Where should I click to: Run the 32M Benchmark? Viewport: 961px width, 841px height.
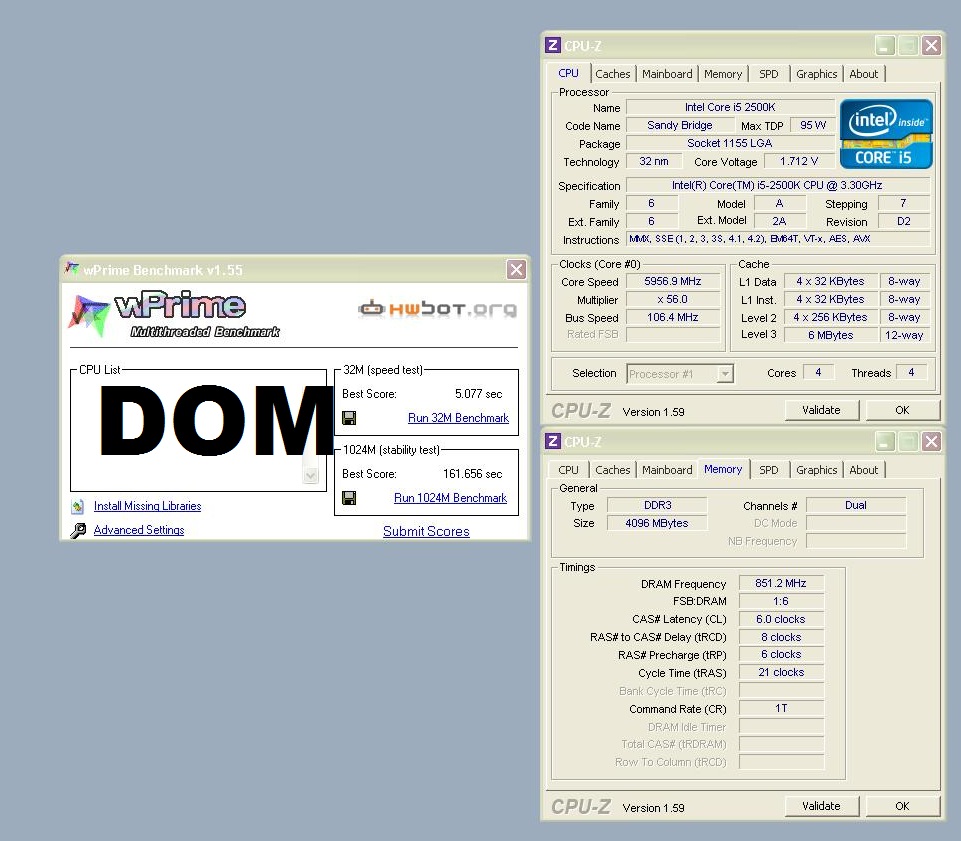458,418
